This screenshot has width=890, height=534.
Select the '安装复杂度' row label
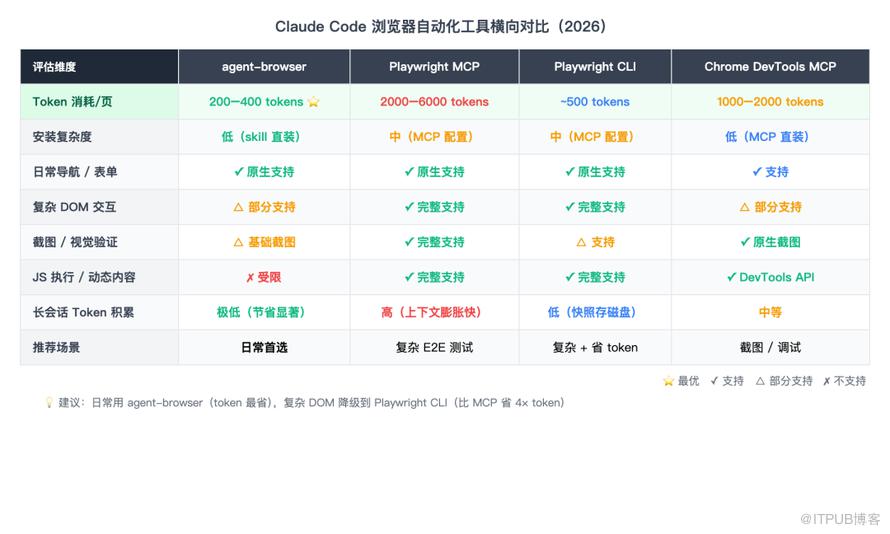coord(62,137)
